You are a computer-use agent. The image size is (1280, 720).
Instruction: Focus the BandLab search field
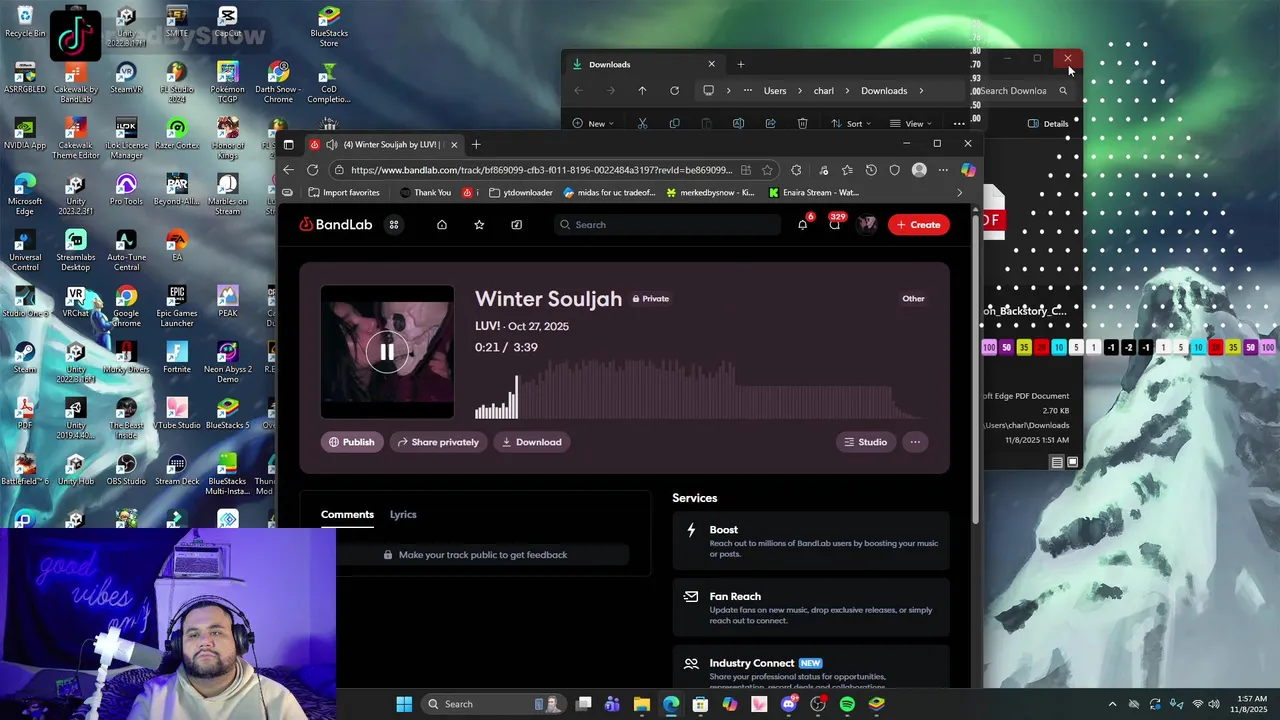point(667,225)
